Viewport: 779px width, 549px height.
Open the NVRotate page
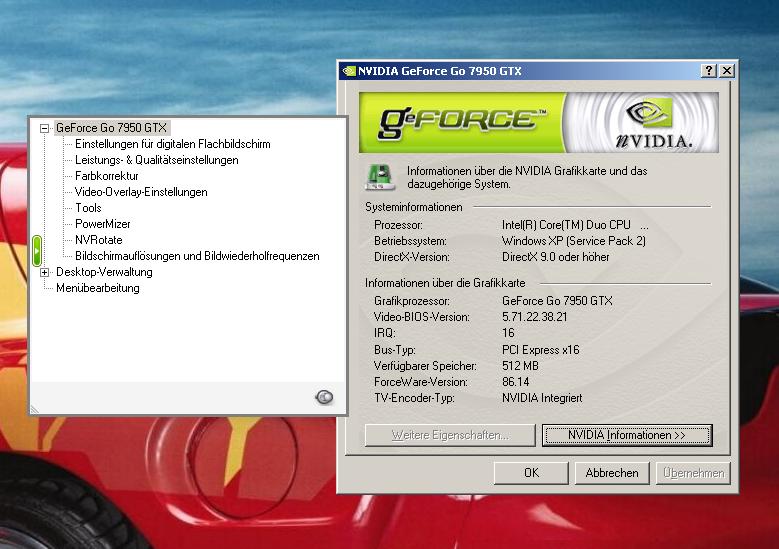[x=98, y=240]
